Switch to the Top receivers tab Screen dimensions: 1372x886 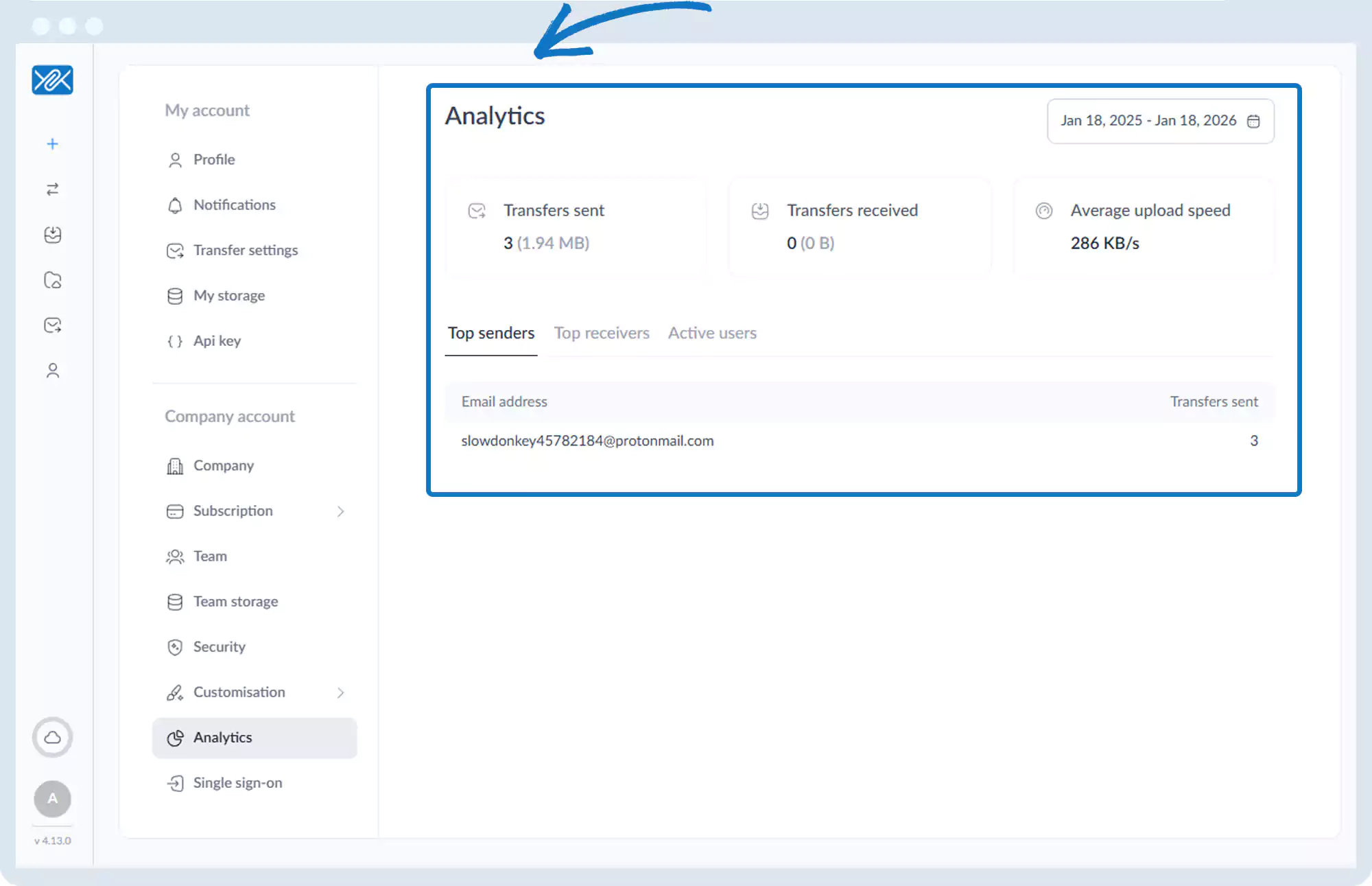(601, 334)
